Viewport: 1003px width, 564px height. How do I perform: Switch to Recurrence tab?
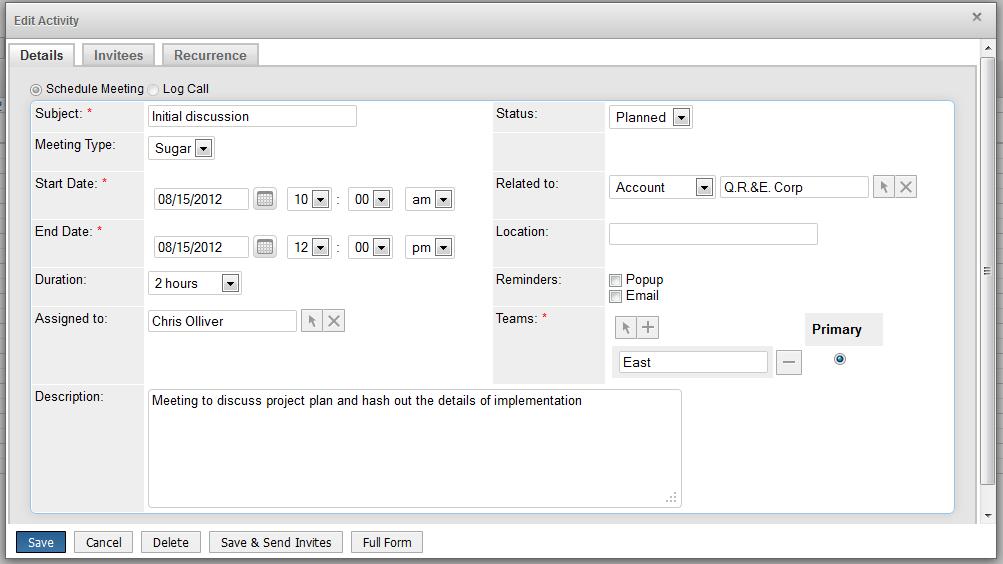point(210,55)
